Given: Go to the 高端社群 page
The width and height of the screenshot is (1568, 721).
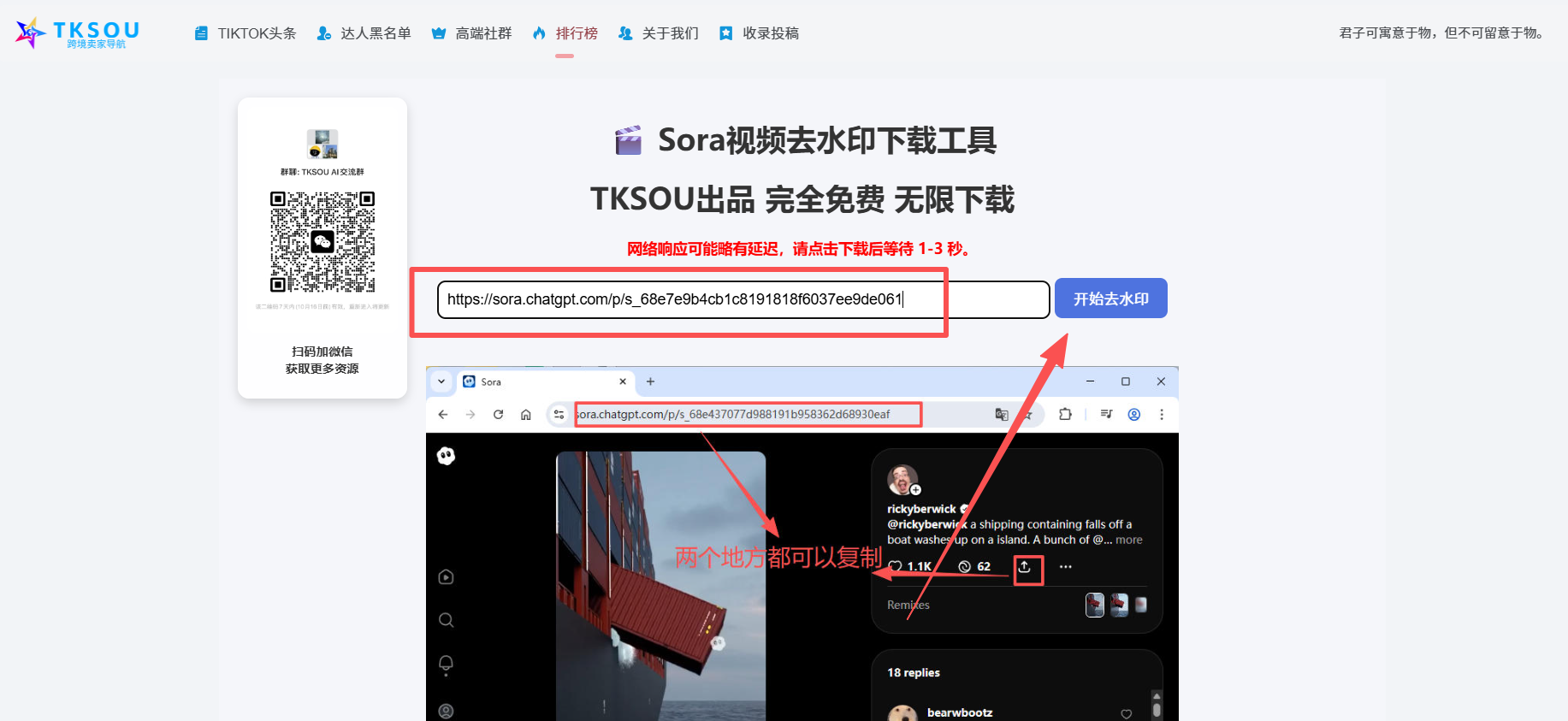Looking at the screenshot, I should tap(471, 33).
